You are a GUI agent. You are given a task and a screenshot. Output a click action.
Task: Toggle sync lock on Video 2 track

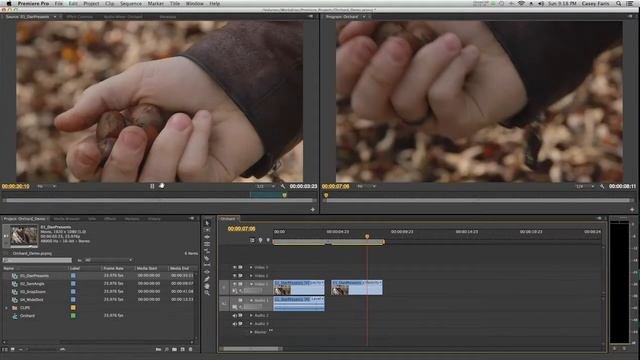tap(240, 276)
